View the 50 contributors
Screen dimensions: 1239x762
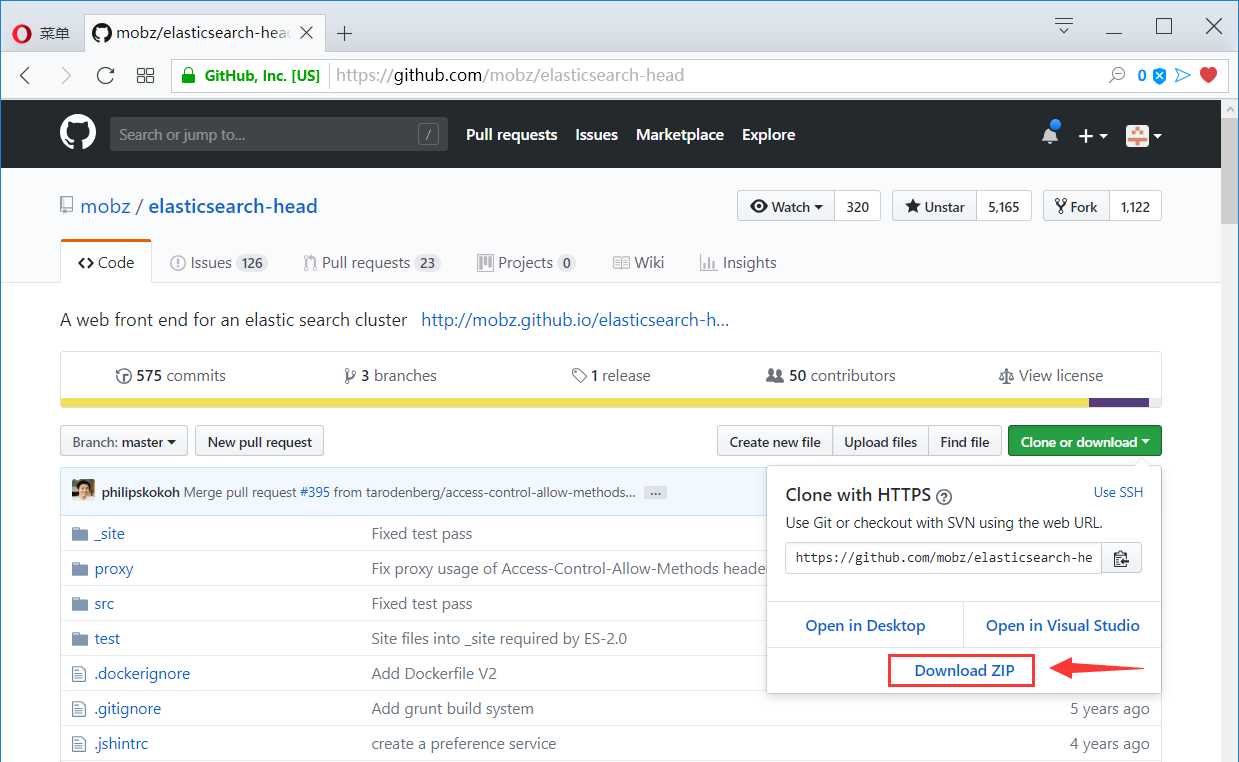(831, 376)
